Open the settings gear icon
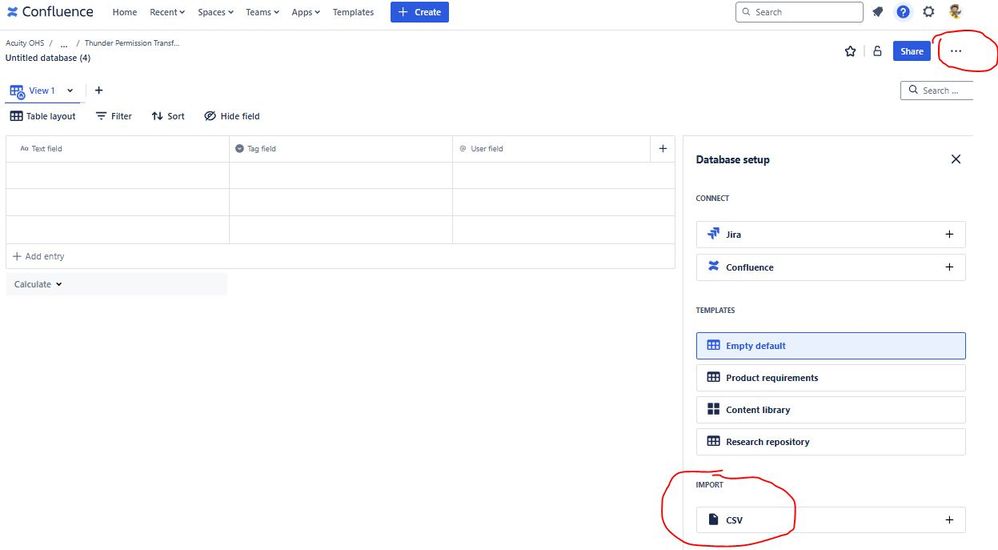Image resolution: width=998 pixels, height=550 pixels. click(929, 12)
